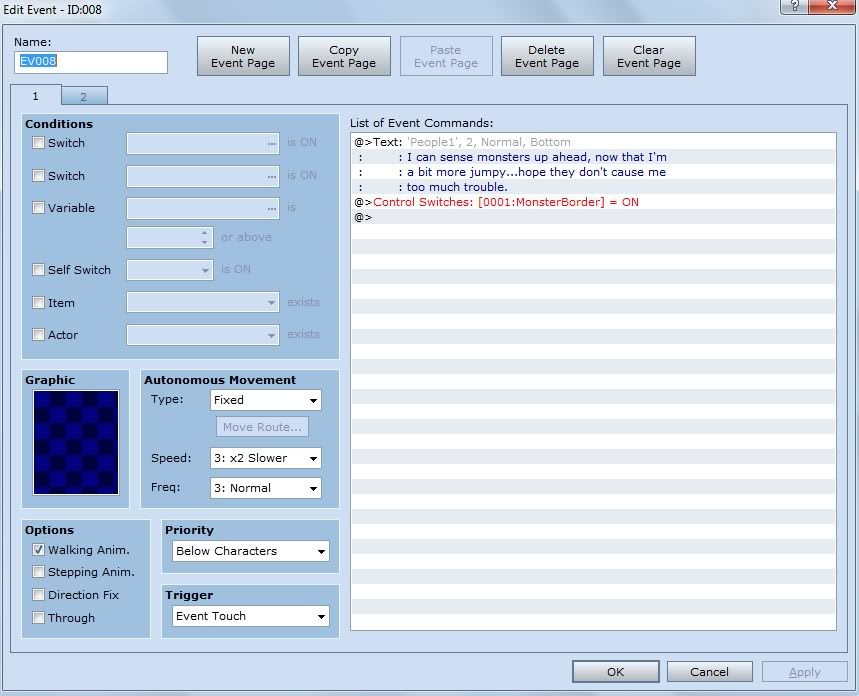
Task: Enable the first Switch condition checkbox
Action: [39, 143]
